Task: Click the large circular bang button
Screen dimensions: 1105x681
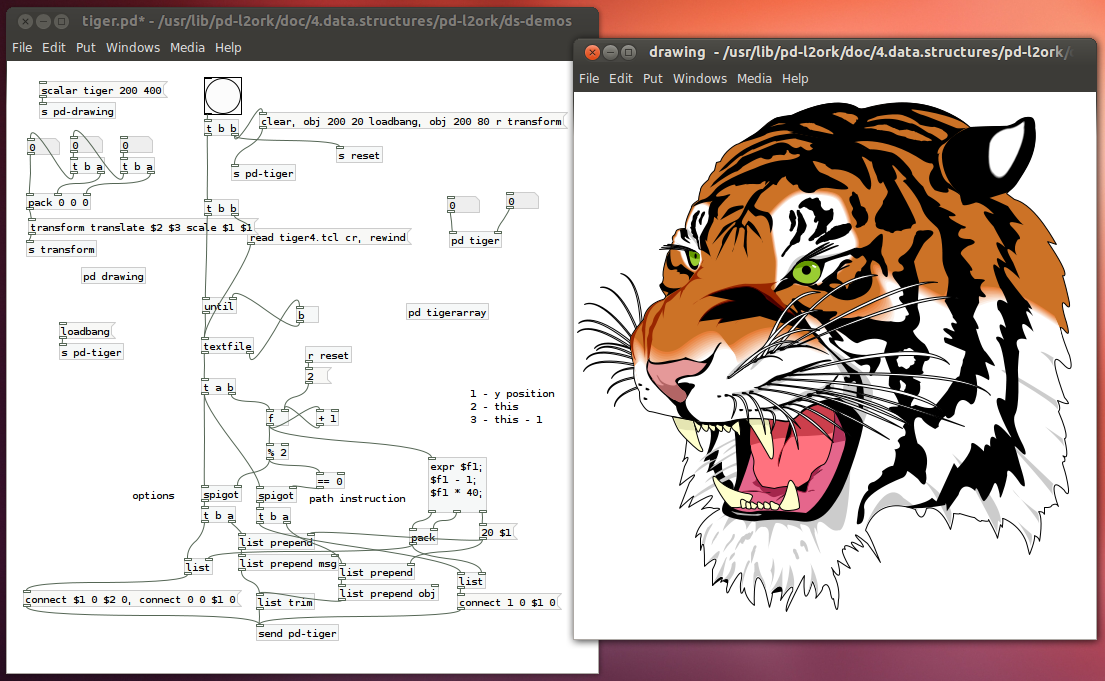Action: coord(222,96)
